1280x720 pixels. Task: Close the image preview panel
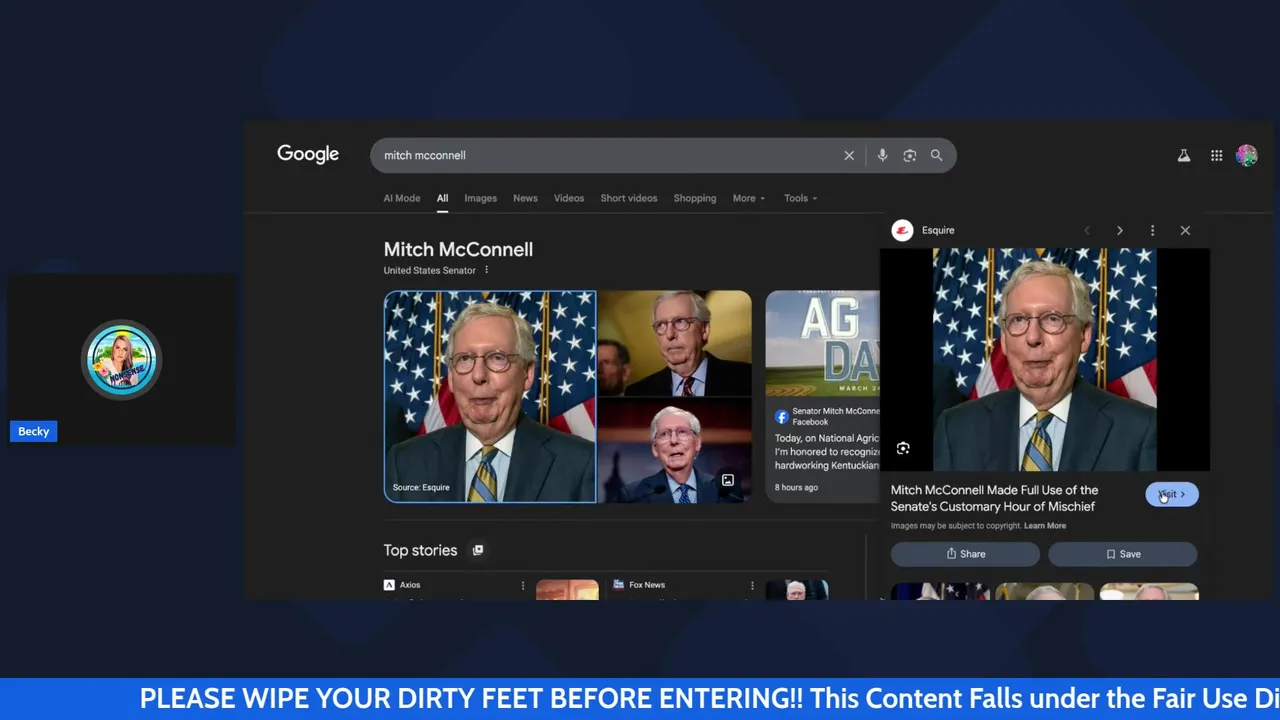tap(1185, 230)
